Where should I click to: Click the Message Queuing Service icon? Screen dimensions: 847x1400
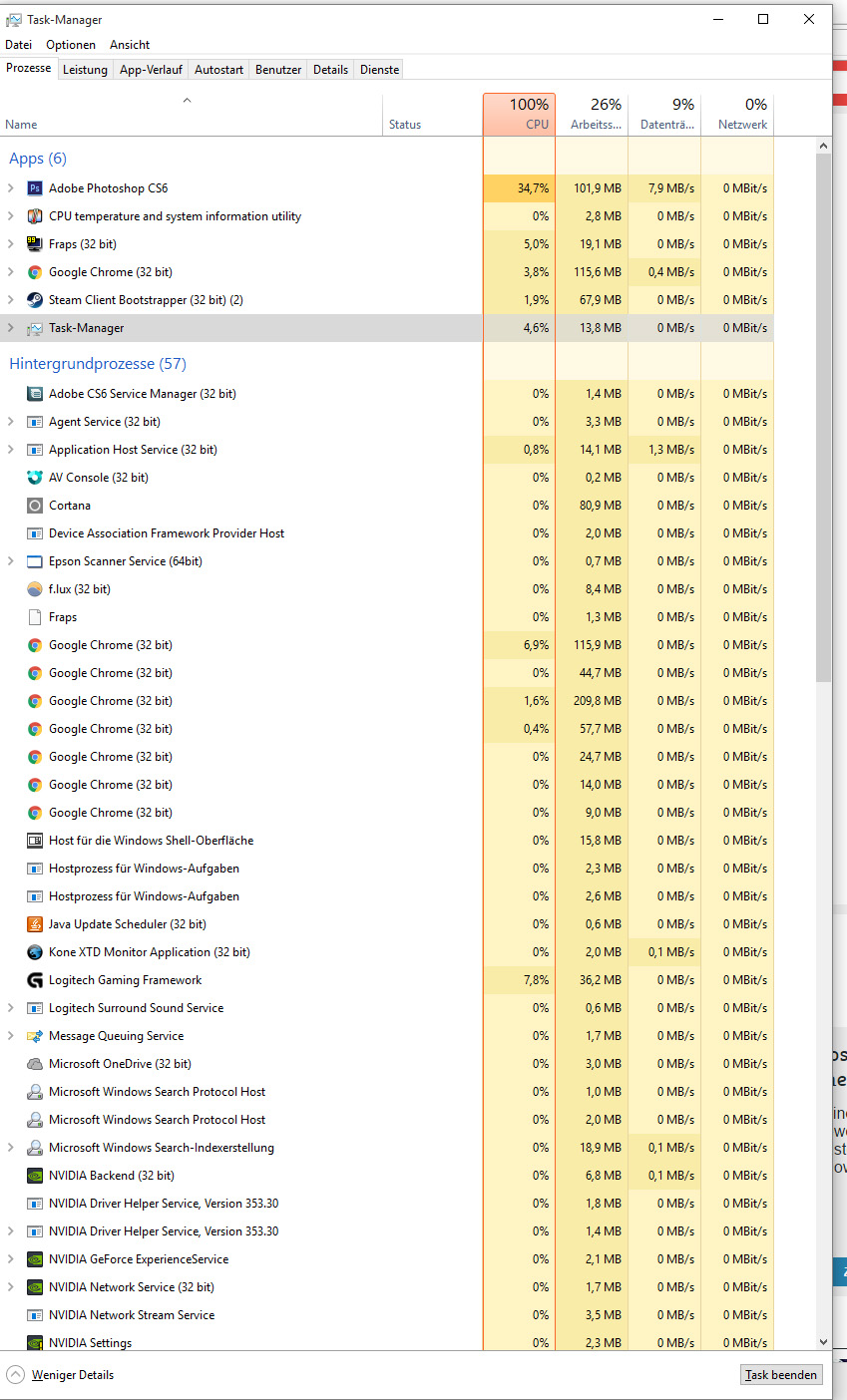tap(35, 1036)
